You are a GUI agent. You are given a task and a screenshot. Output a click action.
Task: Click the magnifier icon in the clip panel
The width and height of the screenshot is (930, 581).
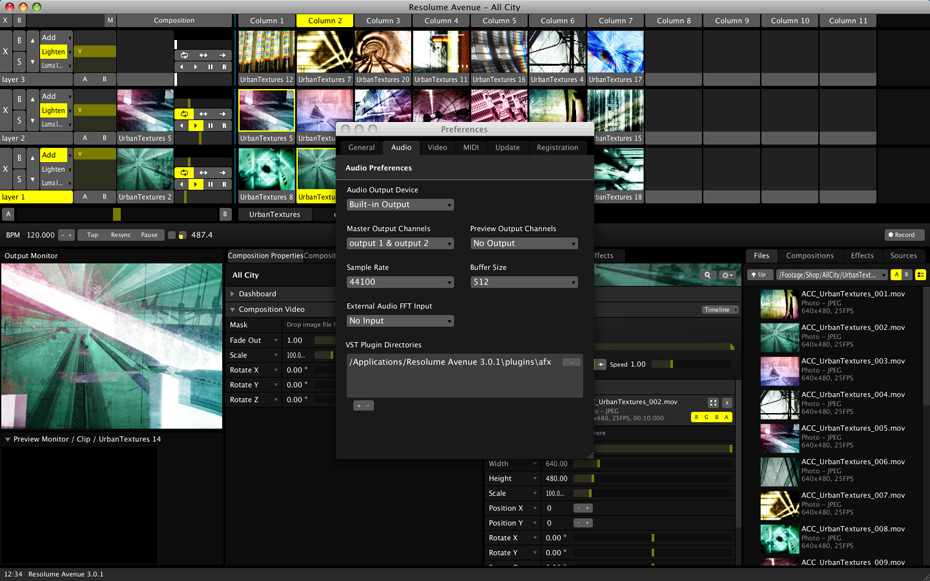[x=707, y=275]
